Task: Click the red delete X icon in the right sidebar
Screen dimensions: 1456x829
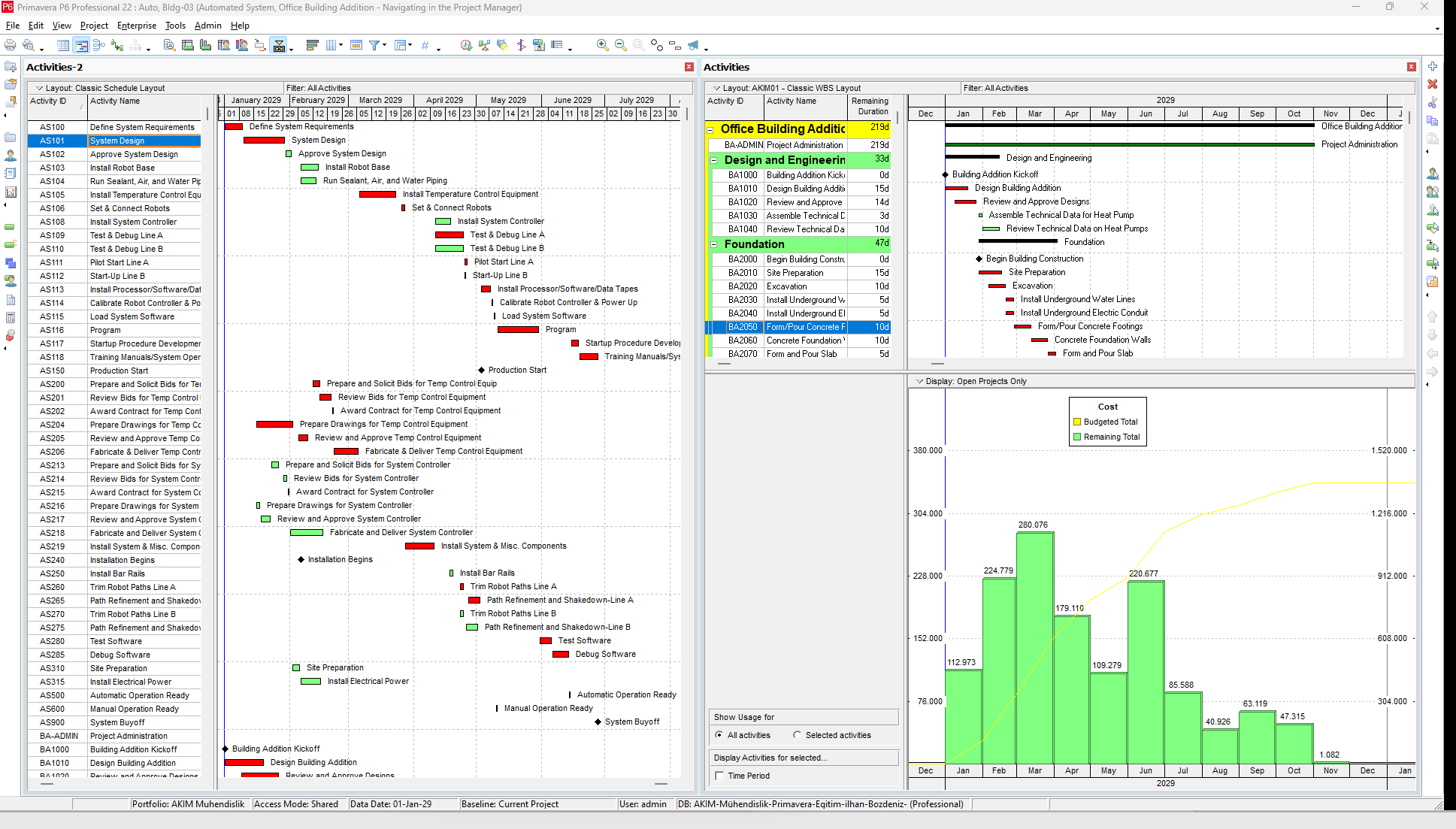Action: pyautogui.click(x=1433, y=84)
